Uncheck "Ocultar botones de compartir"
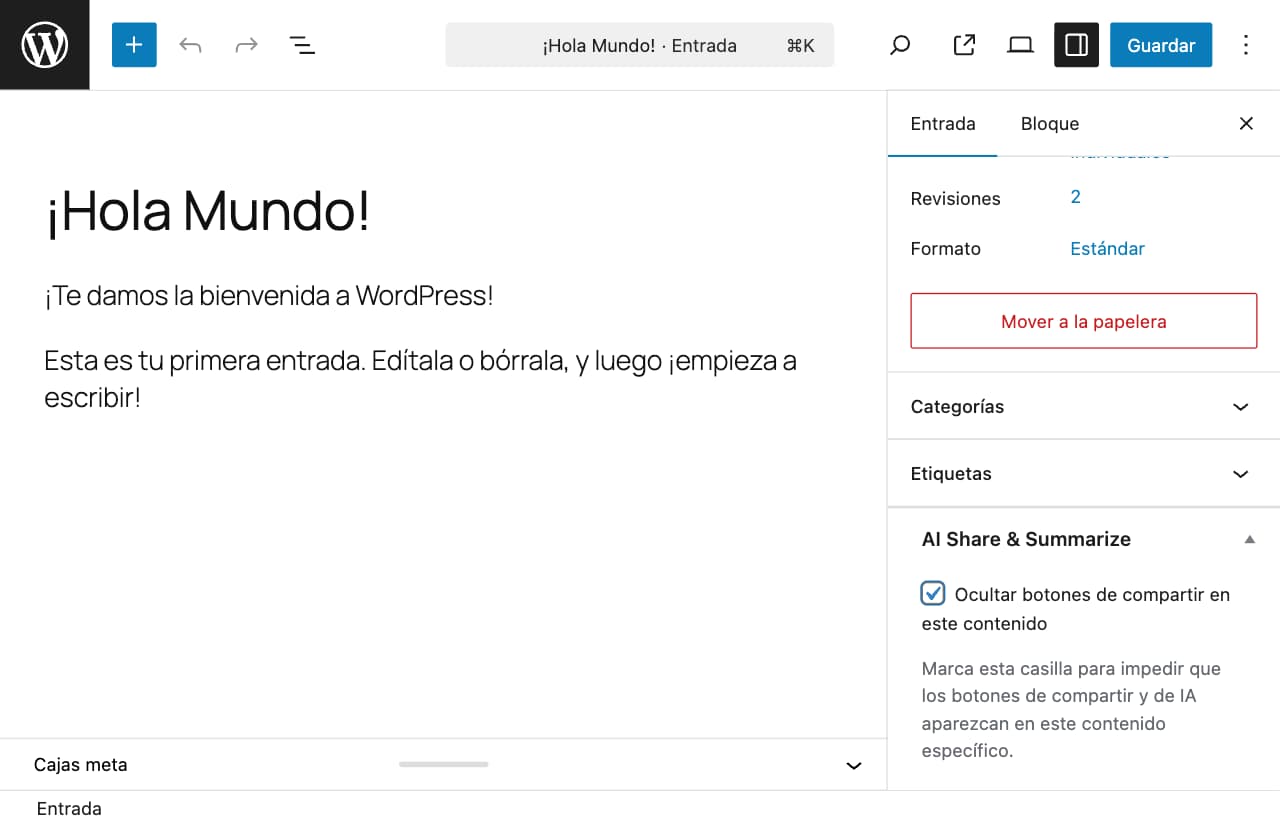1280x824 pixels. click(932, 593)
